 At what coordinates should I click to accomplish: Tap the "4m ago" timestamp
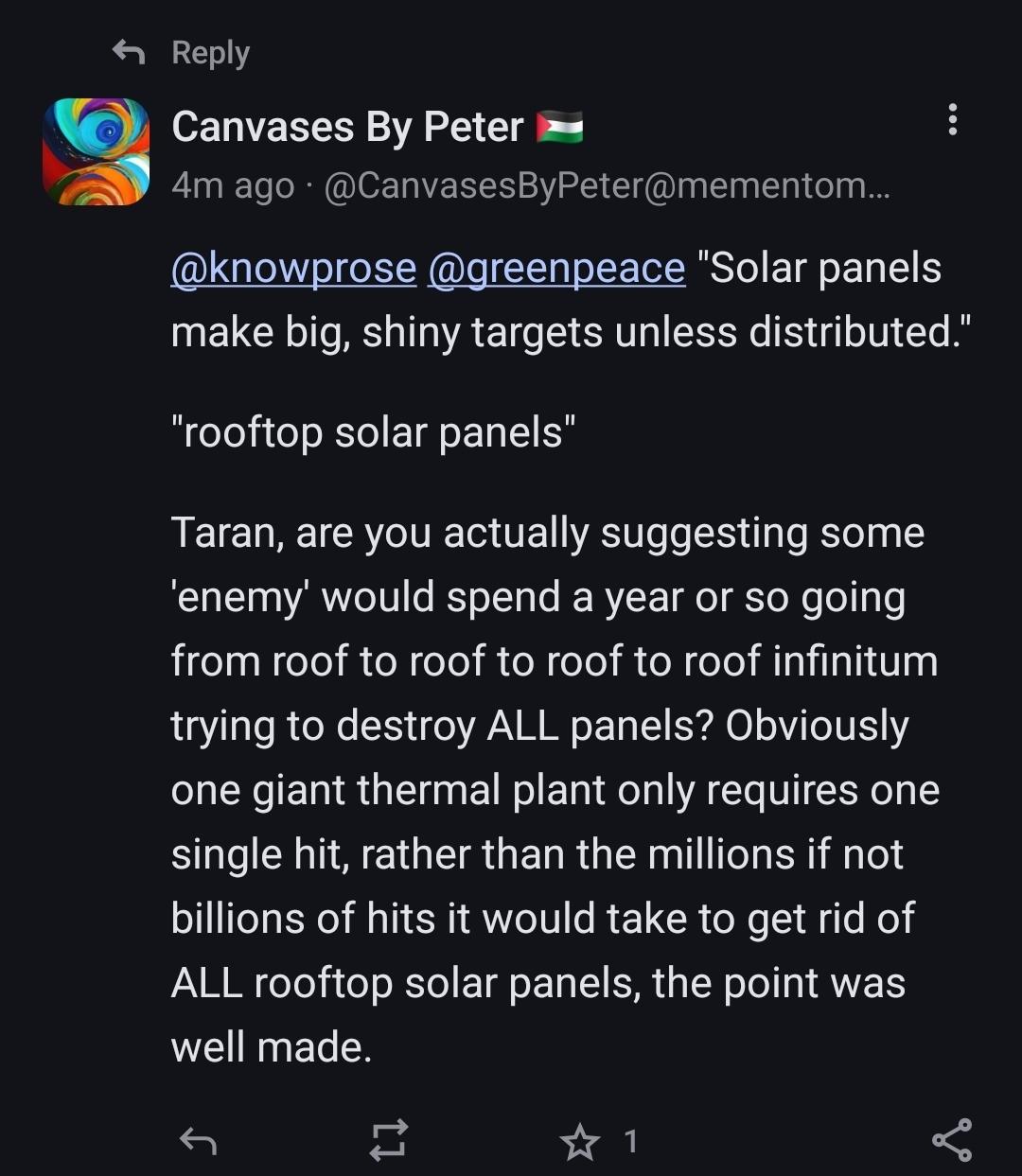pos(233,185)
